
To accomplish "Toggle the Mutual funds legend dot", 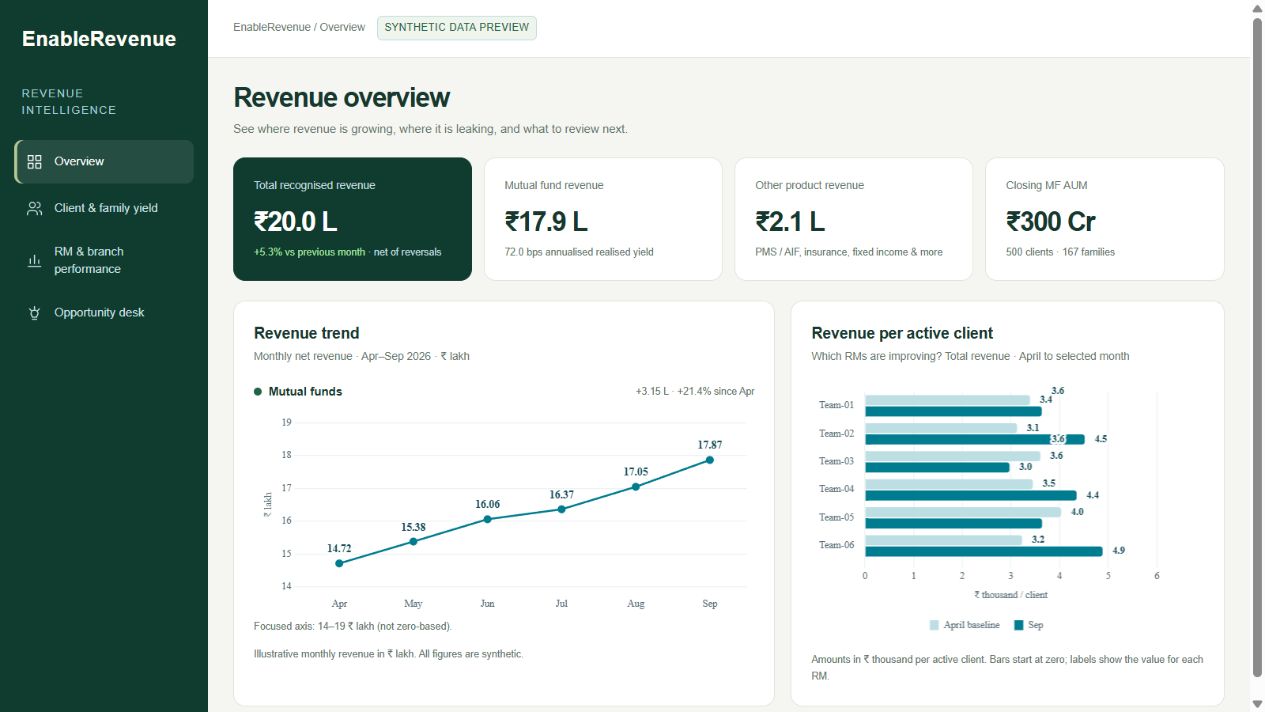I will pos(258,392).
